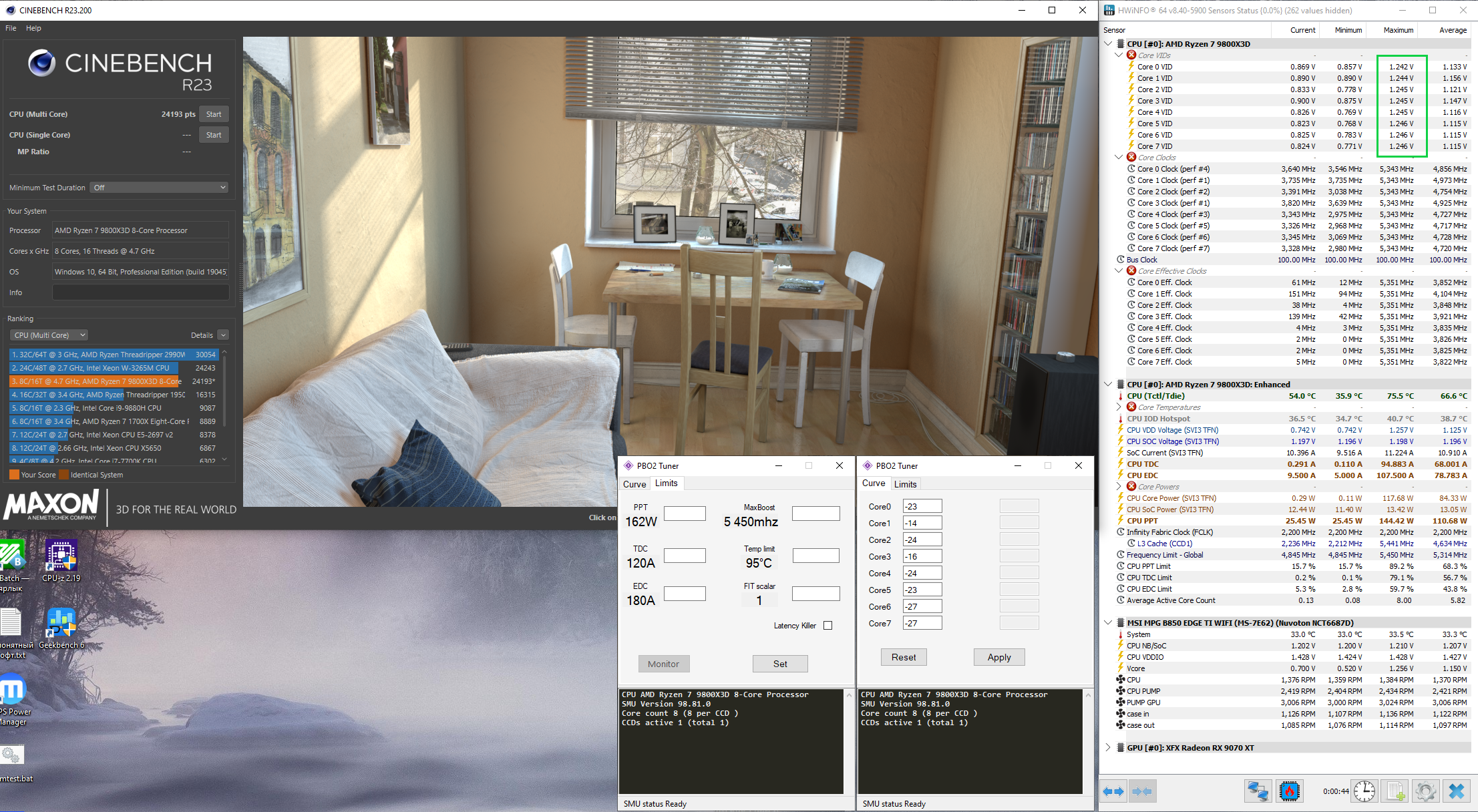Click the Core0 curve offset field
The image size is (1478, 812).
point(922,506)
